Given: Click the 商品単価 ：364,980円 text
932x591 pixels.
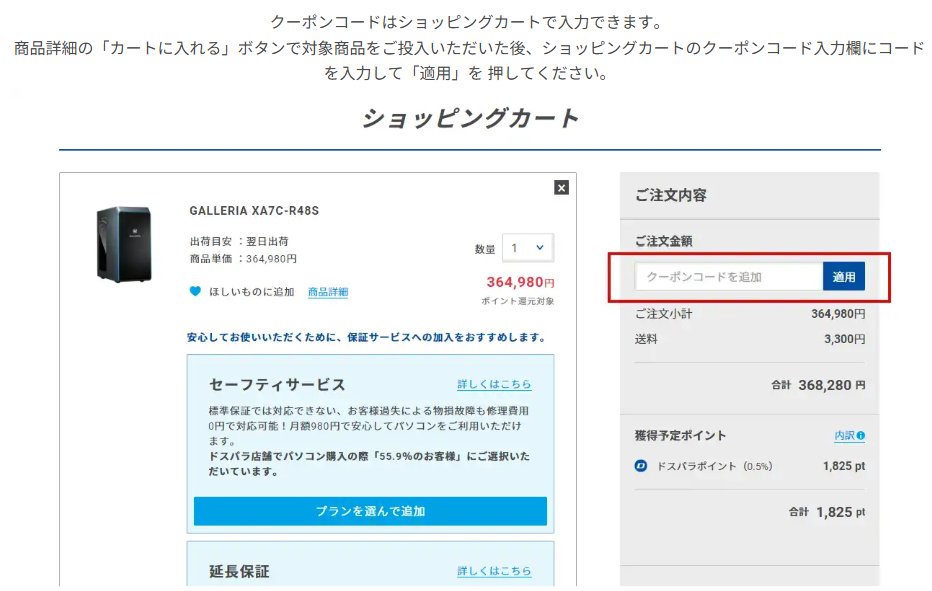Looking at the screenshot, I should (243, 259).
